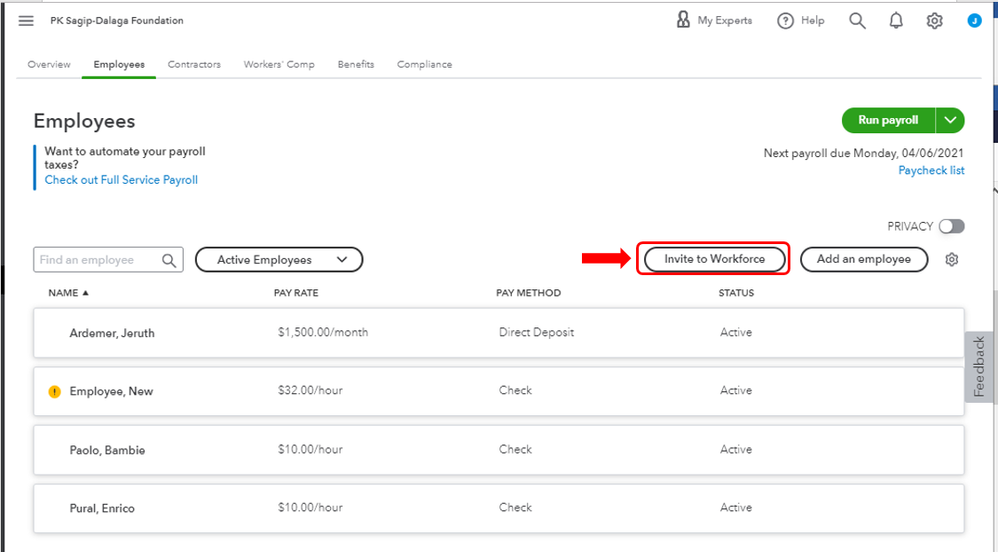The image size is (998, 552).
Task: Open the notifications bell
Action: coord(896,21)
